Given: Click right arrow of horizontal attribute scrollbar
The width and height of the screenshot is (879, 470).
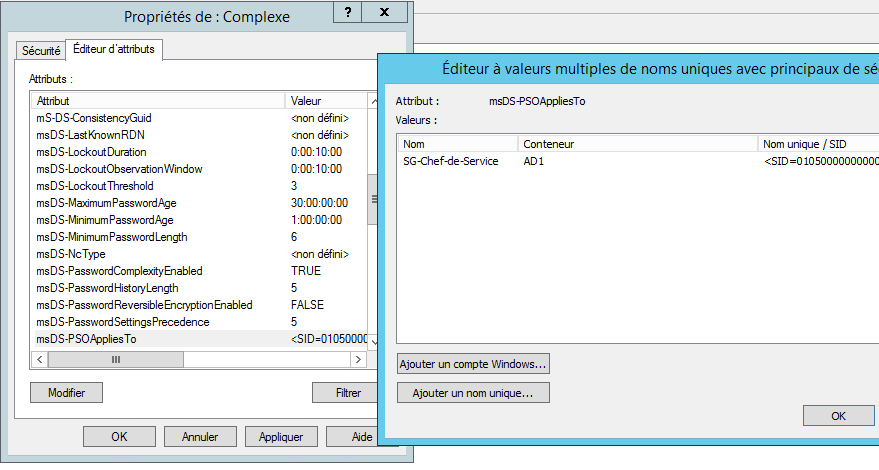Looking at the screenshot, I should 358,359.
